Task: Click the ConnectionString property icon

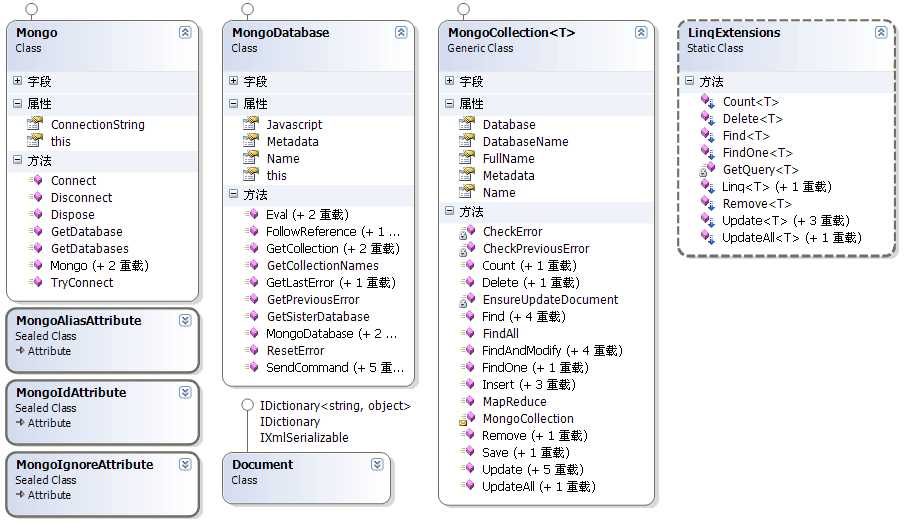Action: (35, 124)
